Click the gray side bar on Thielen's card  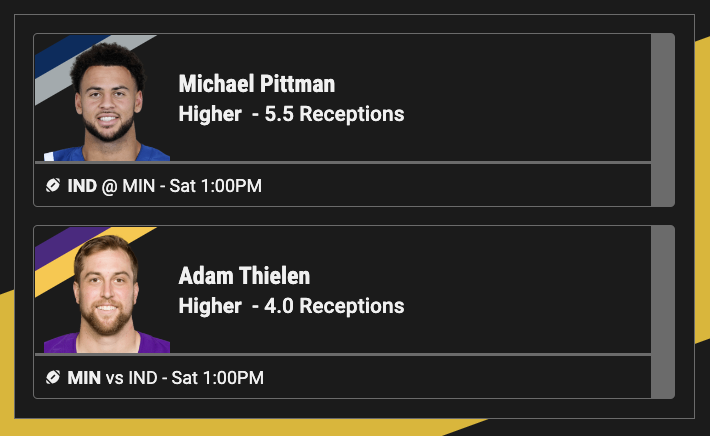662,312
